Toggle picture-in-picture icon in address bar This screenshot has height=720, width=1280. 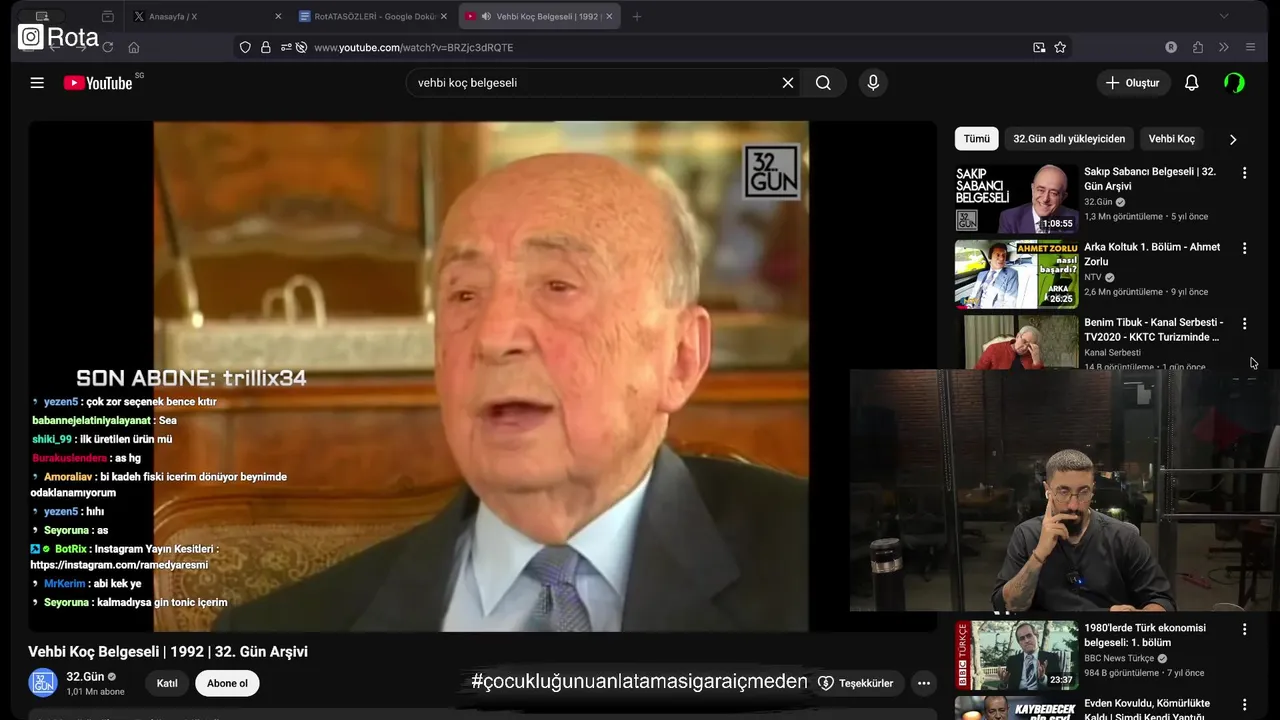click(x=1039, y=47)
